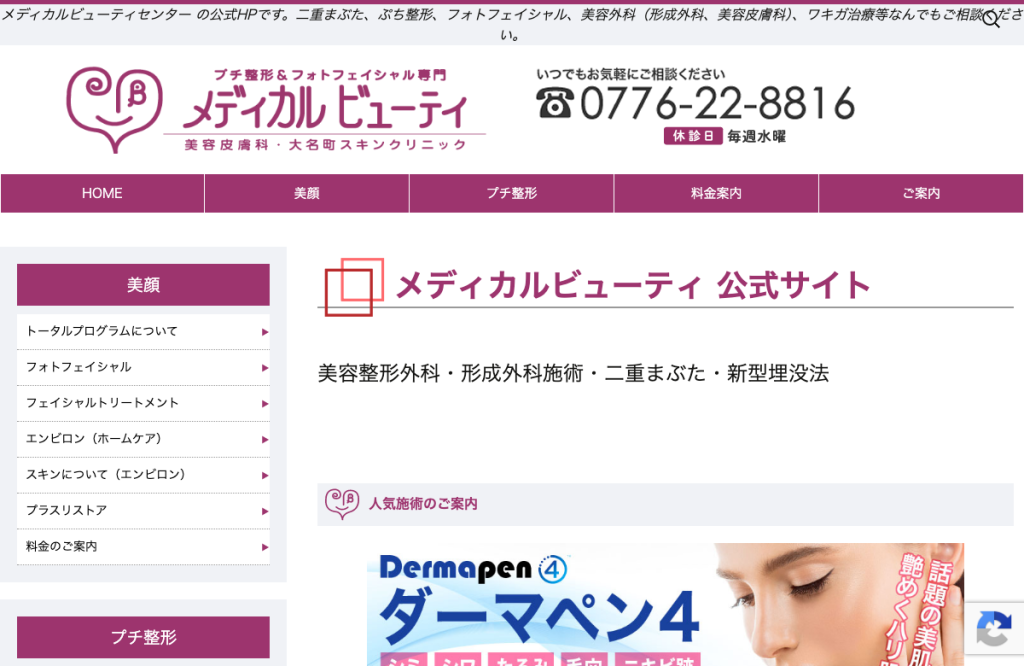This screenshot has height=666, width=1024.
Task: Open the ご案内 navigation menu item
Action: point(921,193)
